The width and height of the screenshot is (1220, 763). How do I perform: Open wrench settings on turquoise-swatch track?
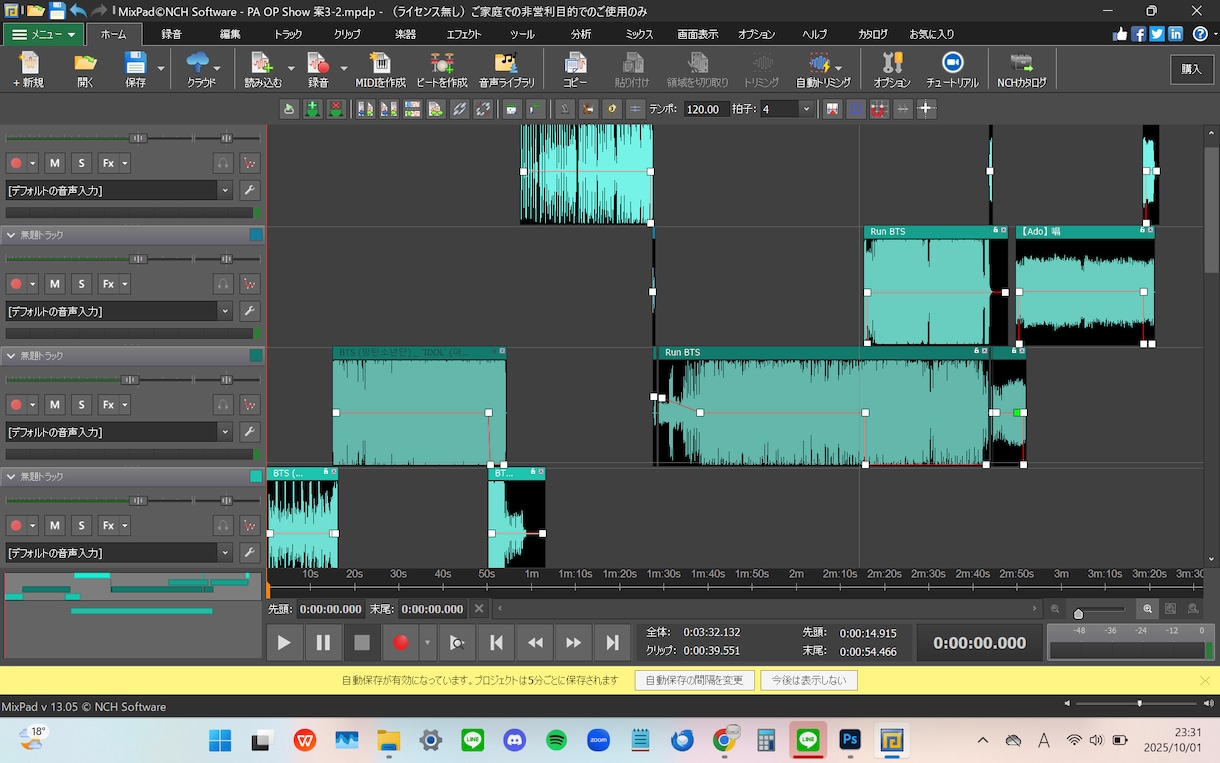tap(250, 553)
